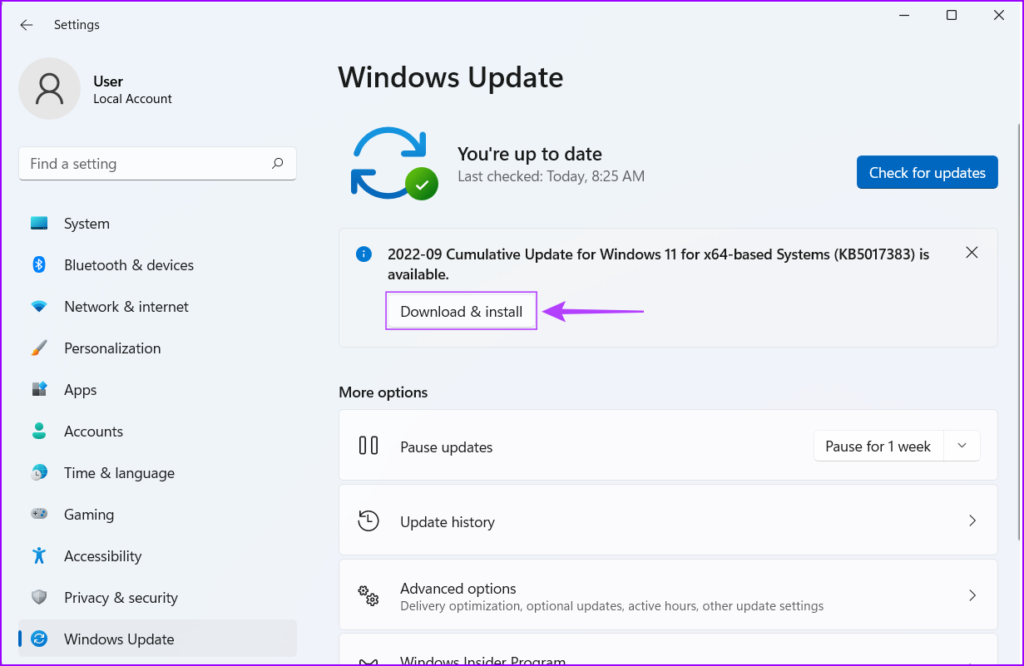Image resolution: width=1024 pixels, height=666 pixels.
Task: Click the back arrow icon
Action: [26, 25]
